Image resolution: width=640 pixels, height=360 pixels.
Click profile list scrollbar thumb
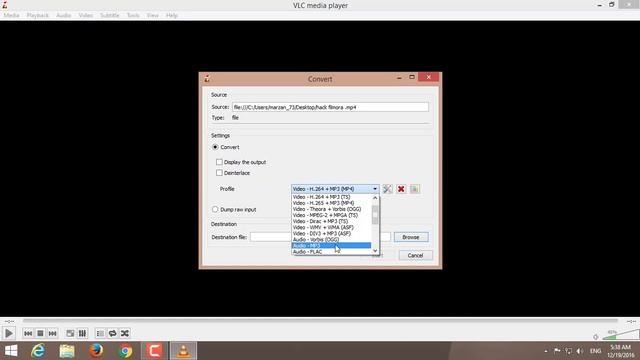click(x=375, y=215)
